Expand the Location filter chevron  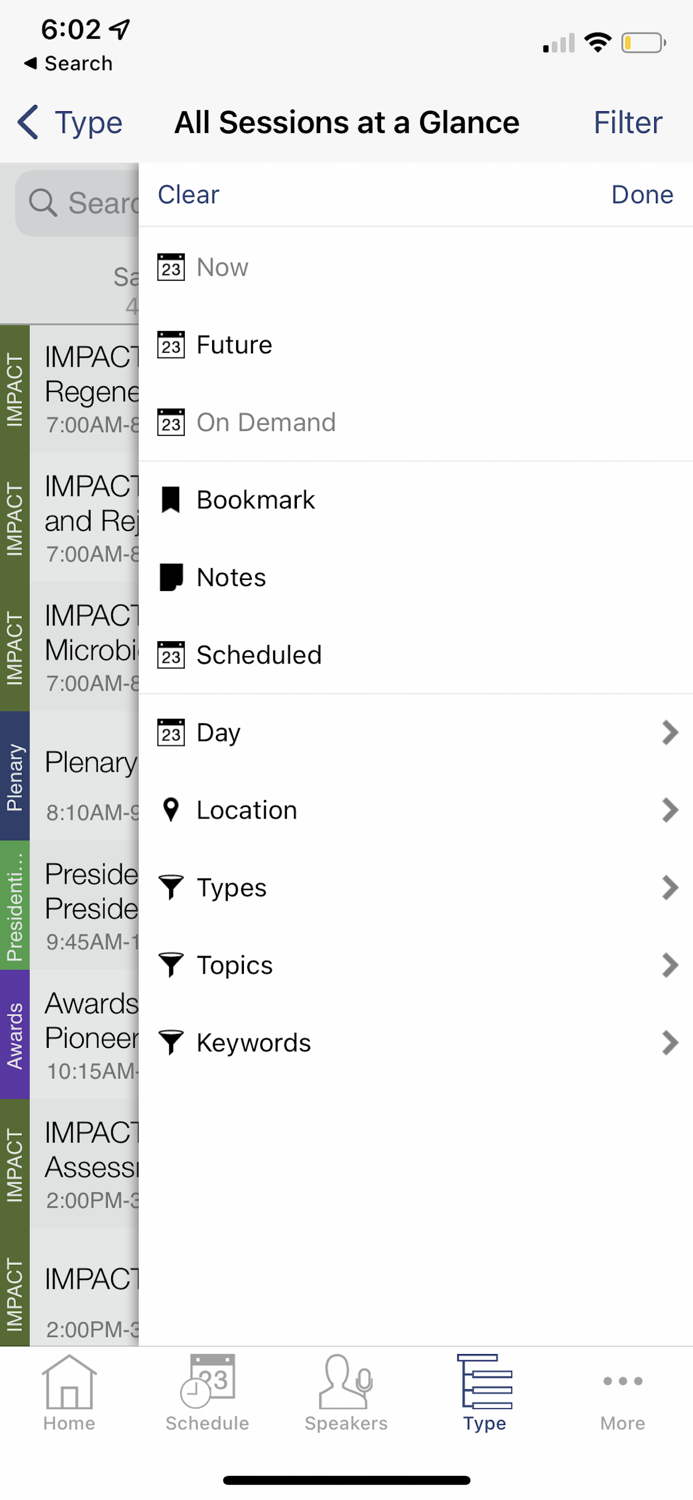click(670, 810)
